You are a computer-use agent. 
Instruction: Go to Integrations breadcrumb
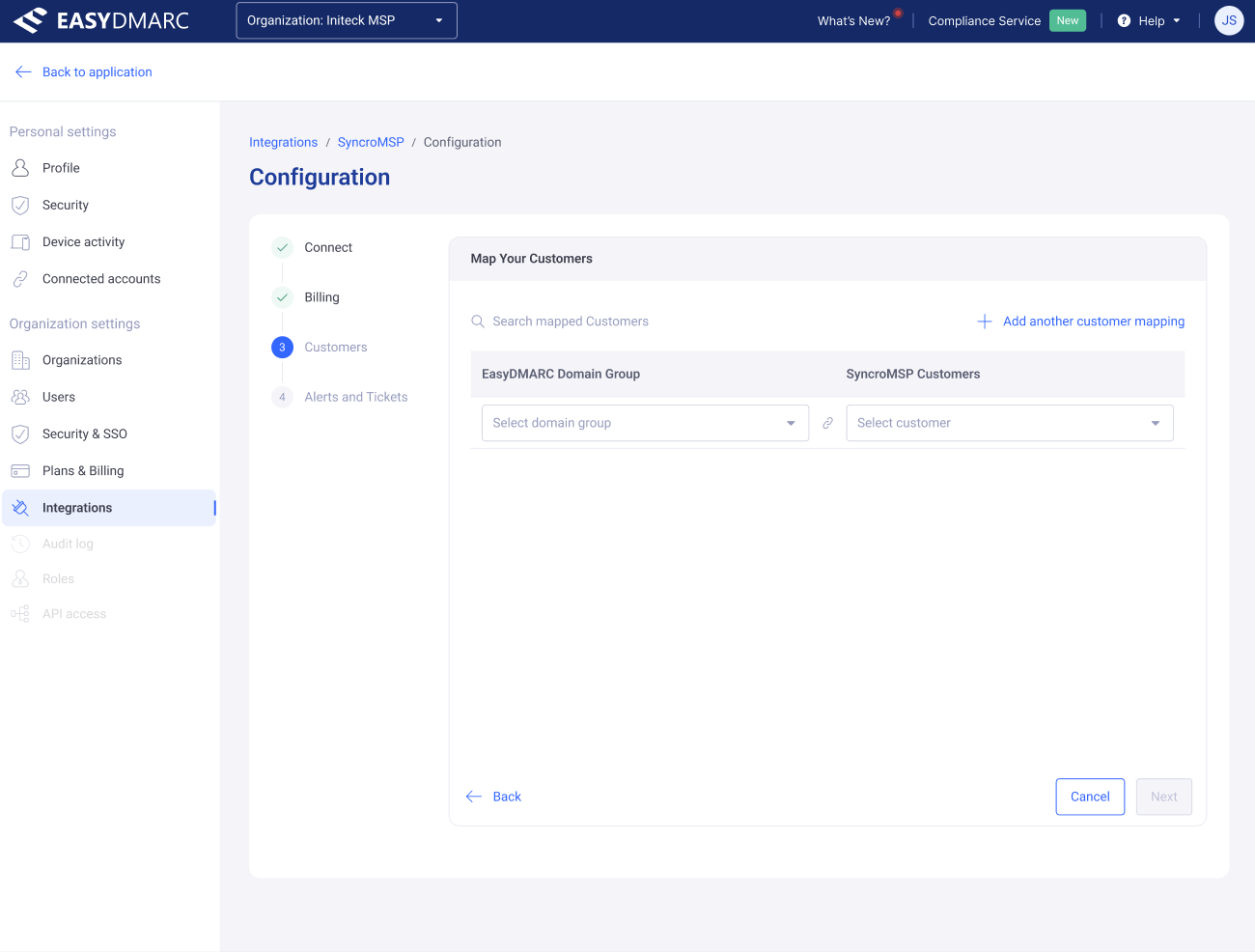(283, 142)
